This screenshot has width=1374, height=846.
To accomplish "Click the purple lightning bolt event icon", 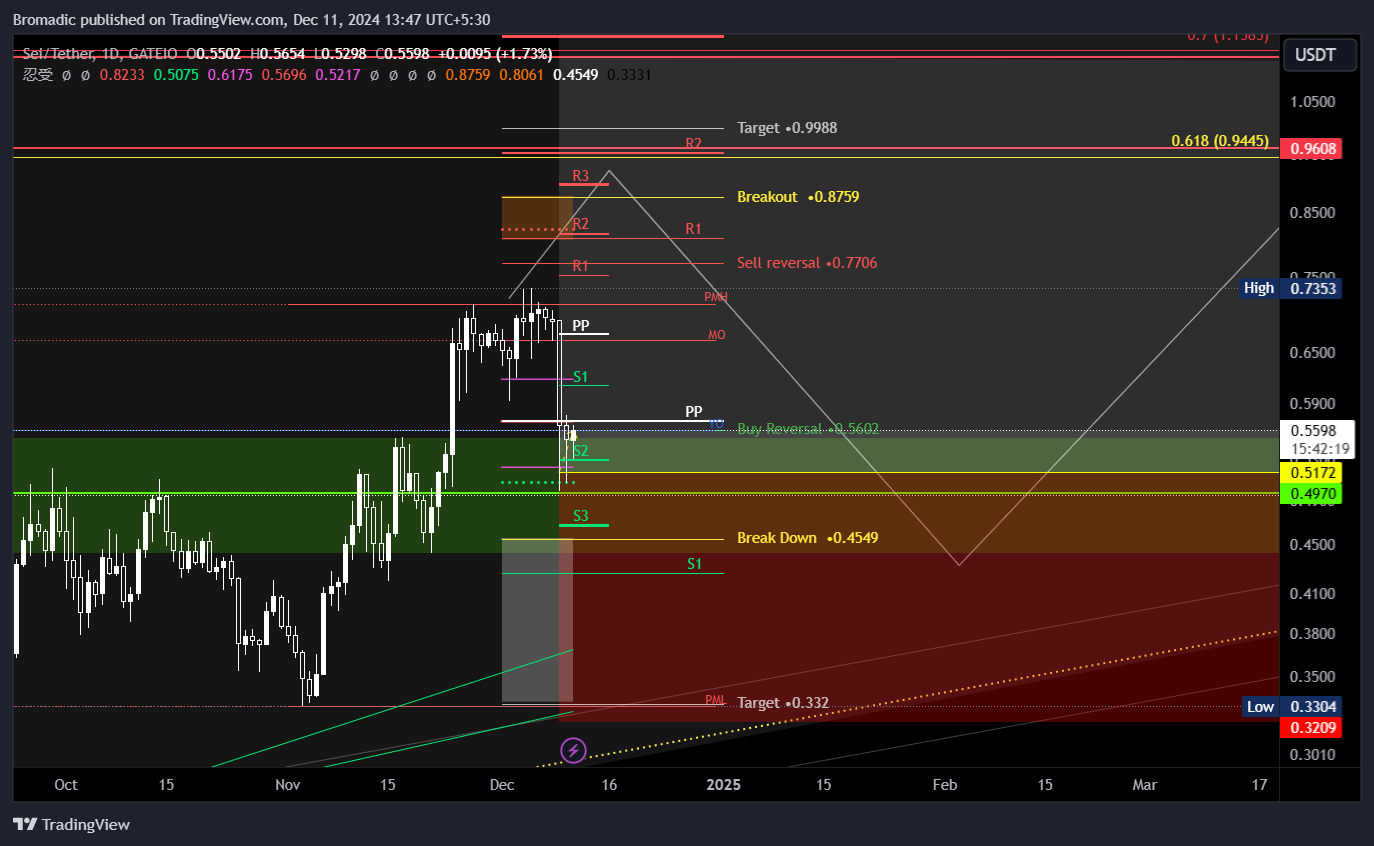I will [x=573, y=749].
